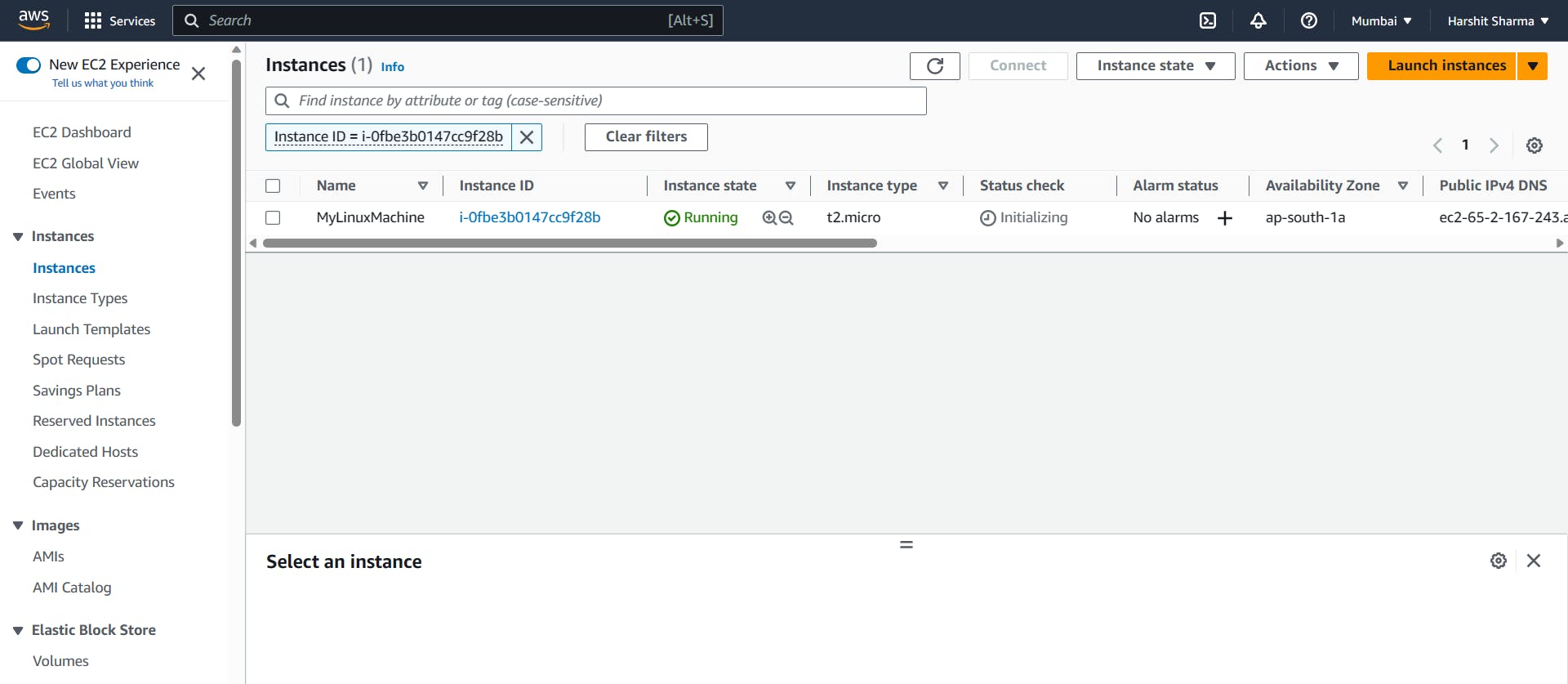
Task: Open Spot Requests page
Action: [79, 360]
